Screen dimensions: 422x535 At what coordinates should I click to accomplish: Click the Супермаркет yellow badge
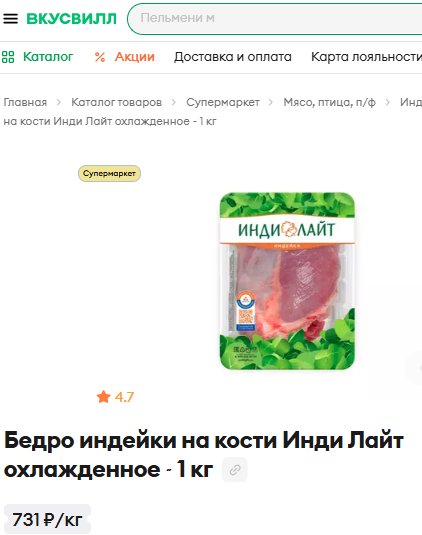click(110, 173)
